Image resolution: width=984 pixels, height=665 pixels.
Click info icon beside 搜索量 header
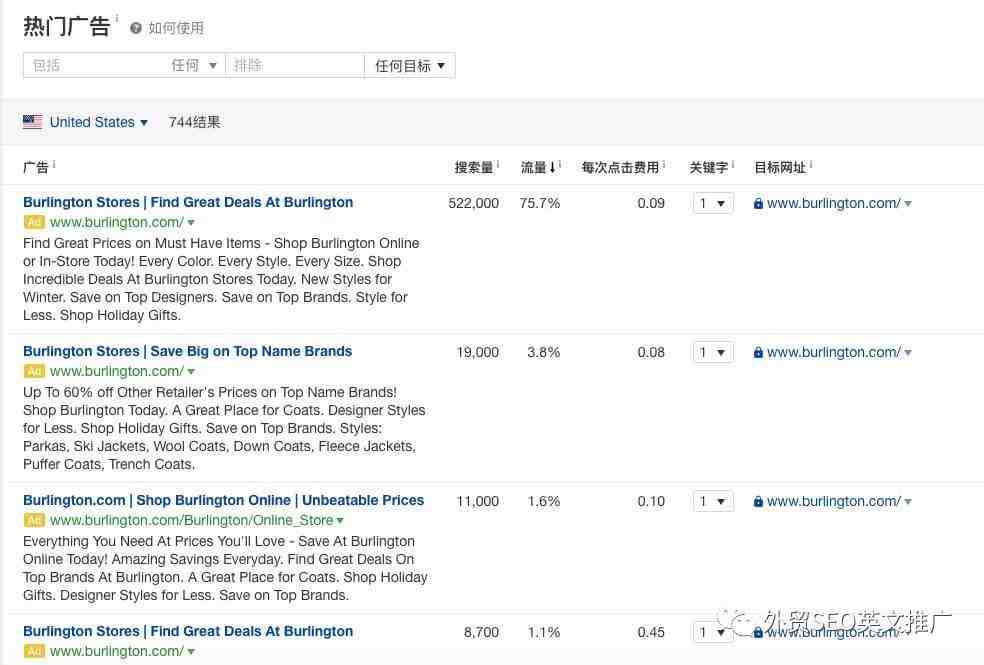tap(498, 164)
